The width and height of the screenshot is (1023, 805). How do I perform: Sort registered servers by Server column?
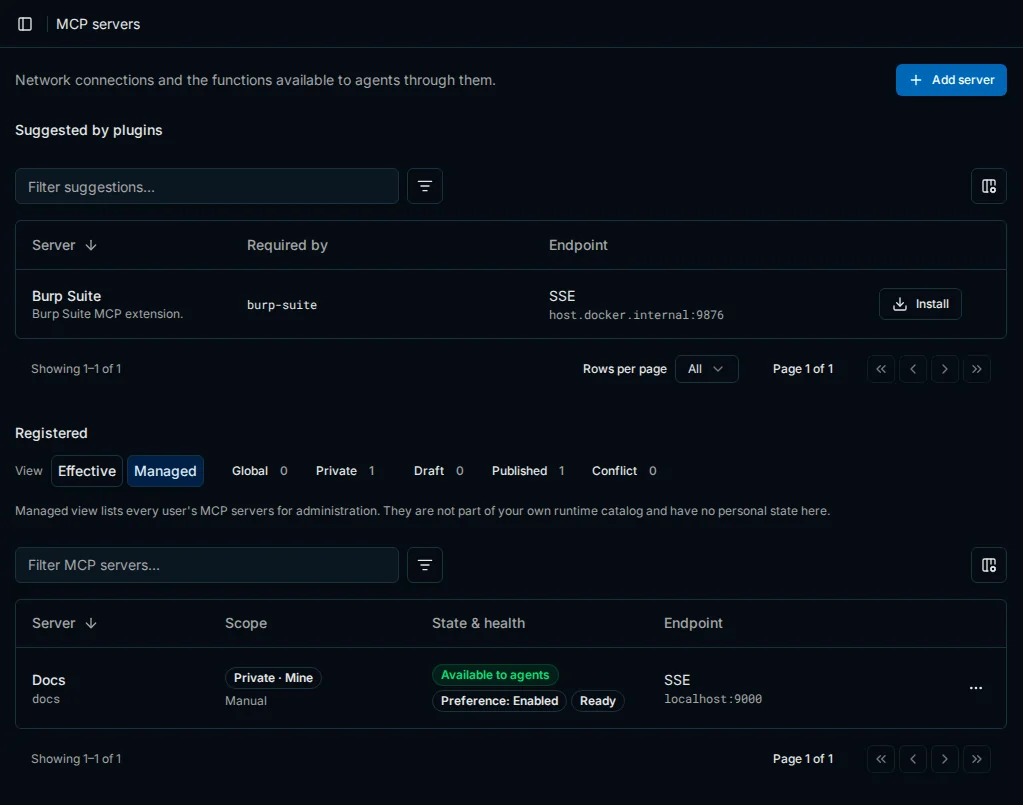point(65,623)
